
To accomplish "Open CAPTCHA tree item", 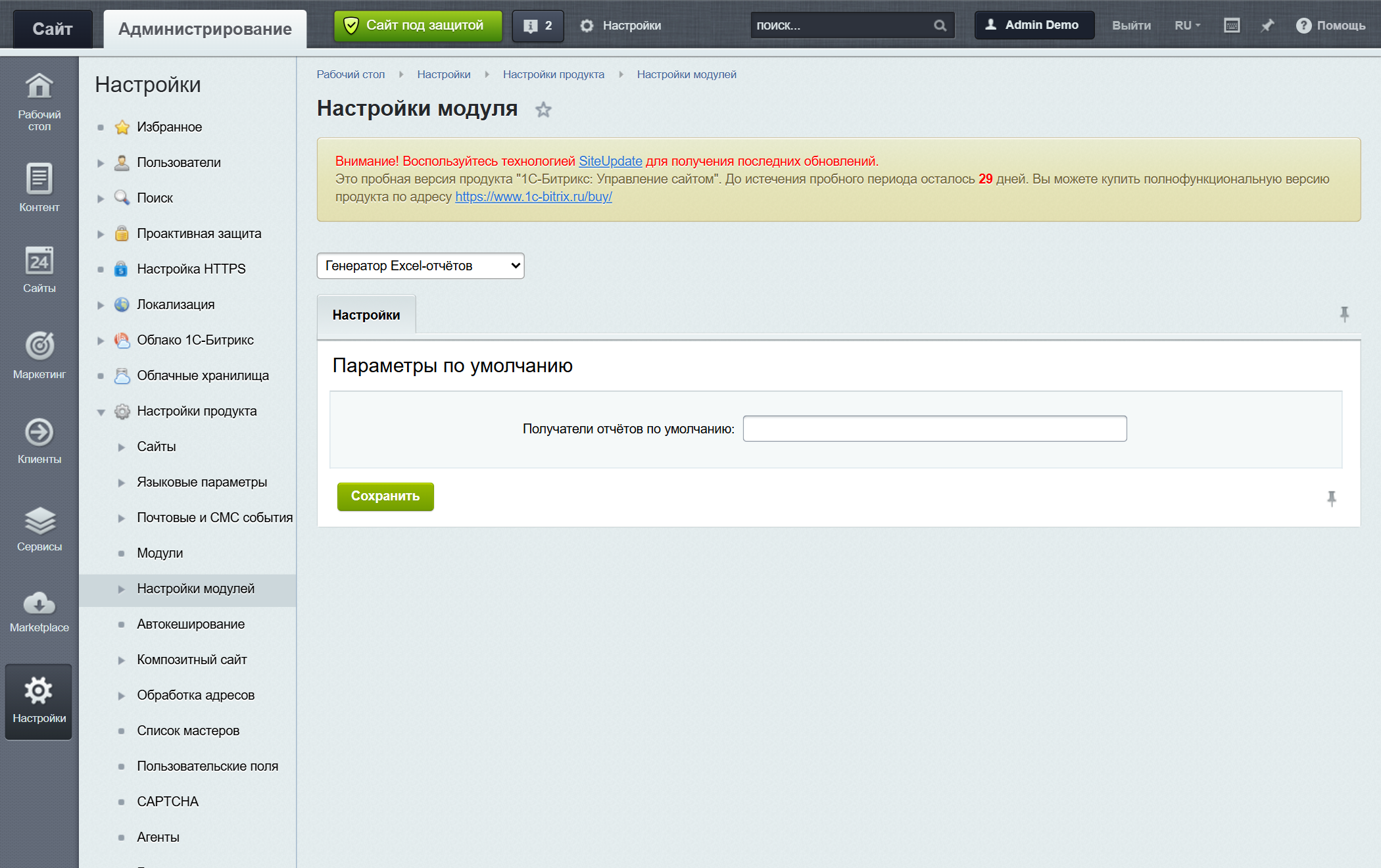I will (168, 802).
